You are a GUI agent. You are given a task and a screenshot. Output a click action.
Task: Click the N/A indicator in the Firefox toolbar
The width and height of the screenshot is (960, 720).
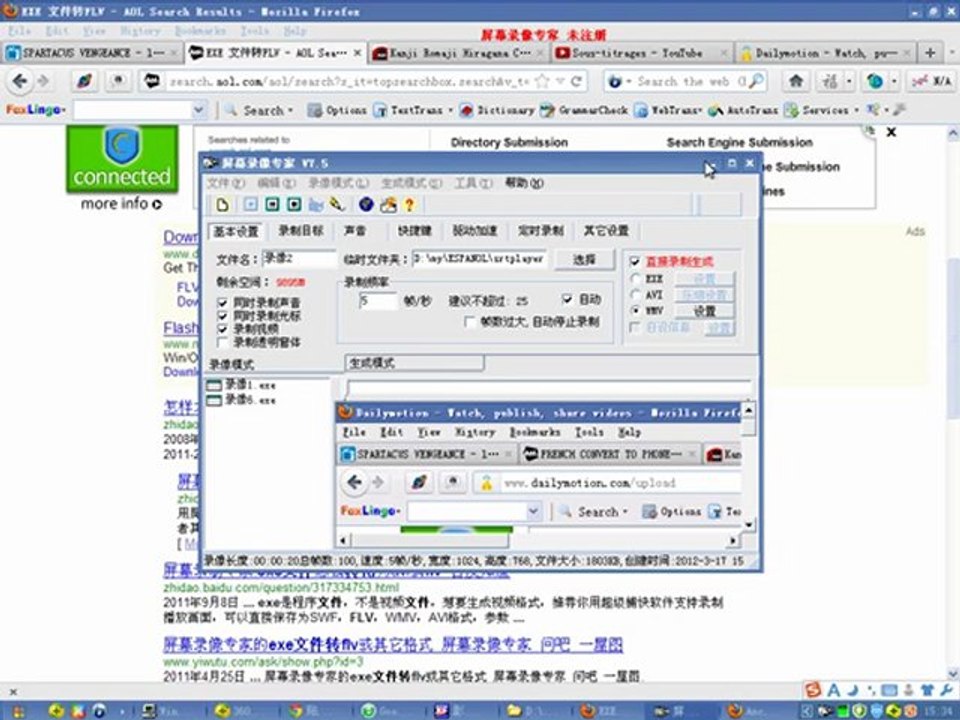coord(931,81)
